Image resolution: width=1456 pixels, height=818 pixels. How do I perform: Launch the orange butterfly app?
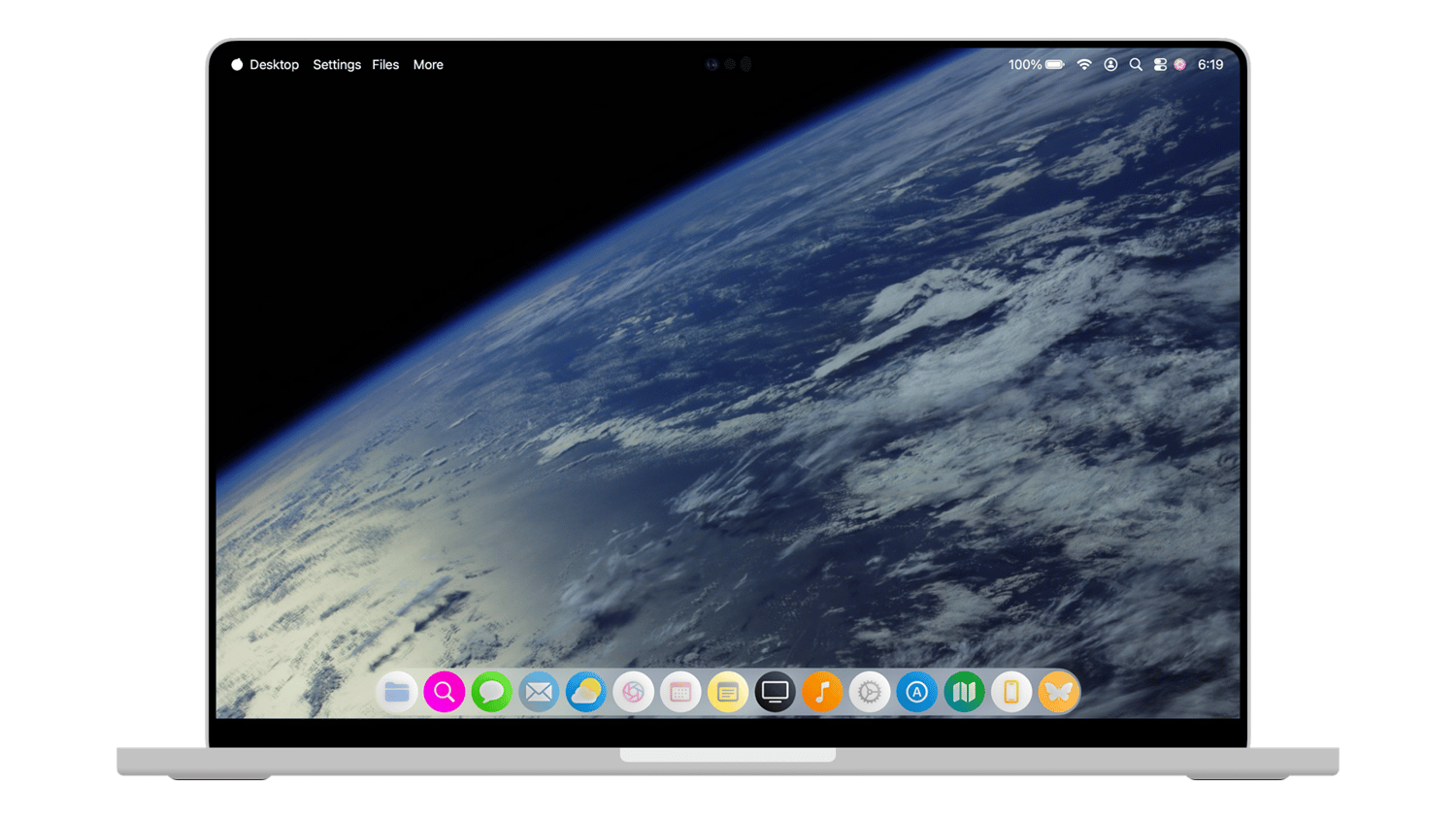[x=1058, y=692]
